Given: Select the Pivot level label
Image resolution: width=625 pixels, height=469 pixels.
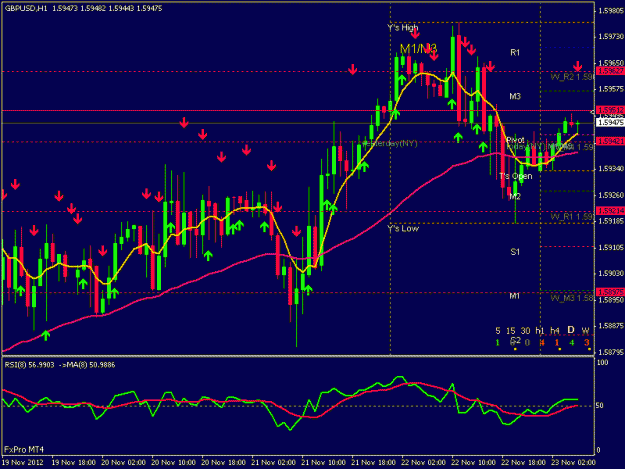Looking at the screenshot, I should [x=515, y=140].
